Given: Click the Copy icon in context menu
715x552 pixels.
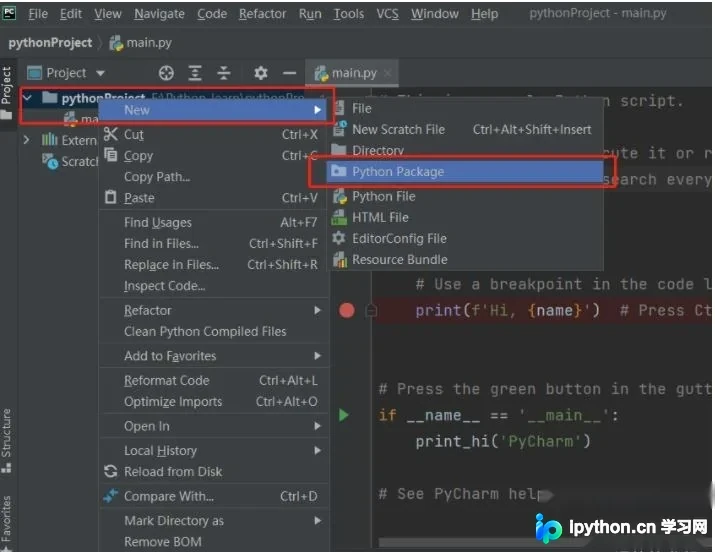Looking at the screenshot, I should [110, 155].
